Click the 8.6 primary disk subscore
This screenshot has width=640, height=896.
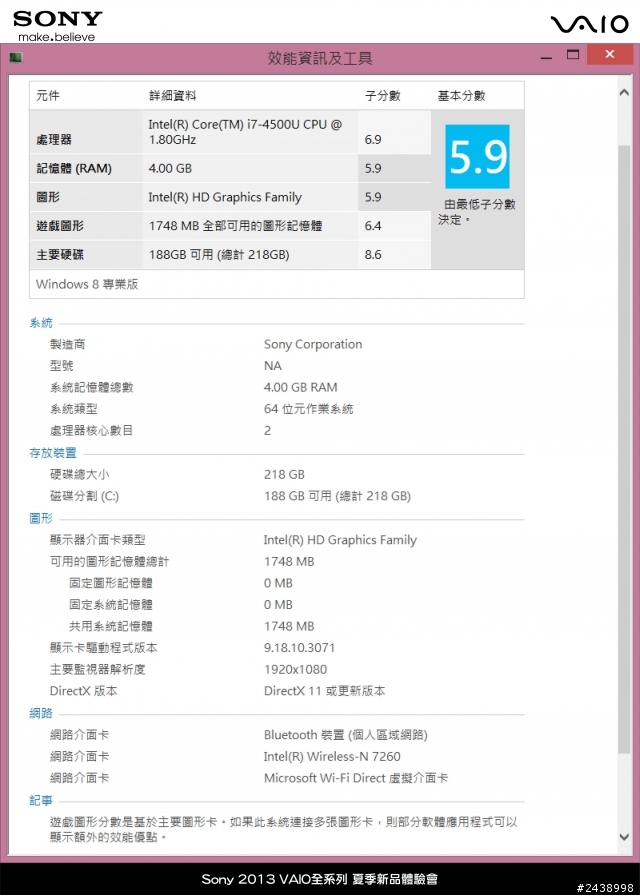tap(373, 254)
